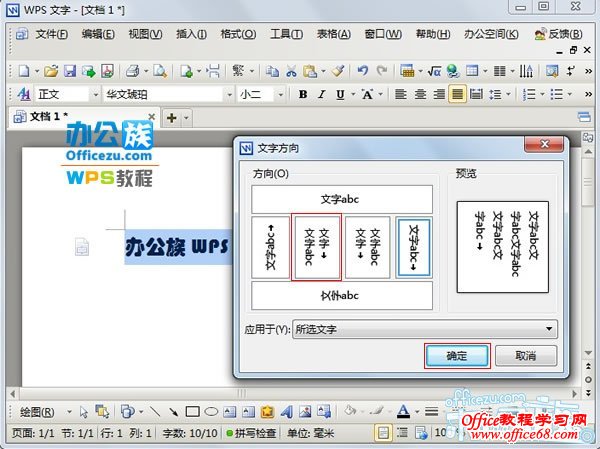Viewport: 600px width, 449px height.
Task: Open the 华文琥珀 font name dropdown
Action: tap(229, 94)
